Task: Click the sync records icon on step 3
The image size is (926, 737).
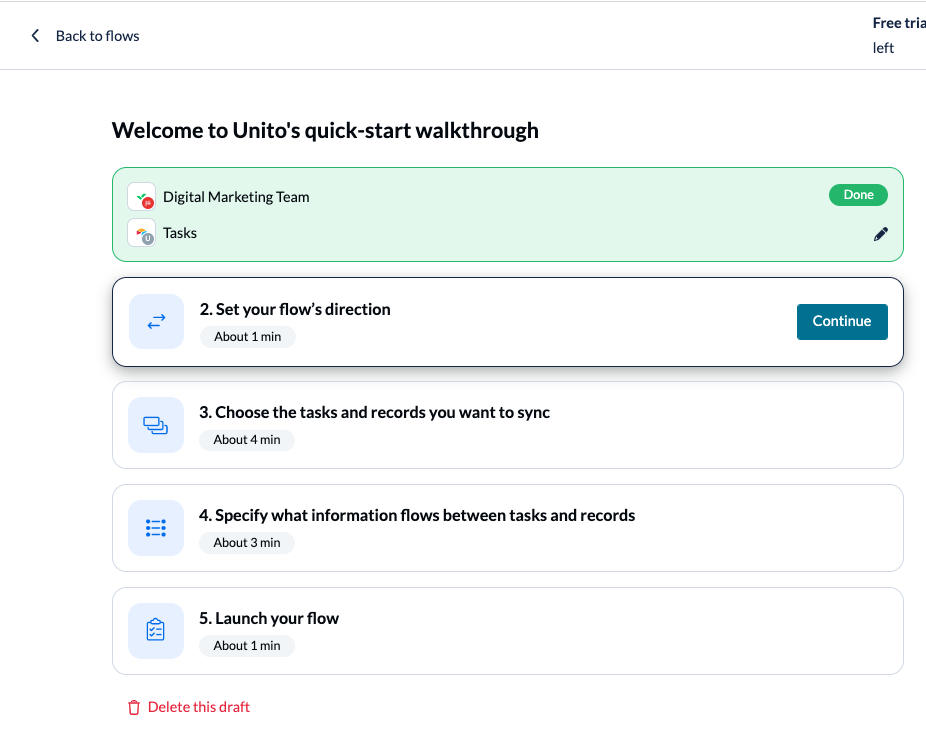Action: (x=156, y=424)
